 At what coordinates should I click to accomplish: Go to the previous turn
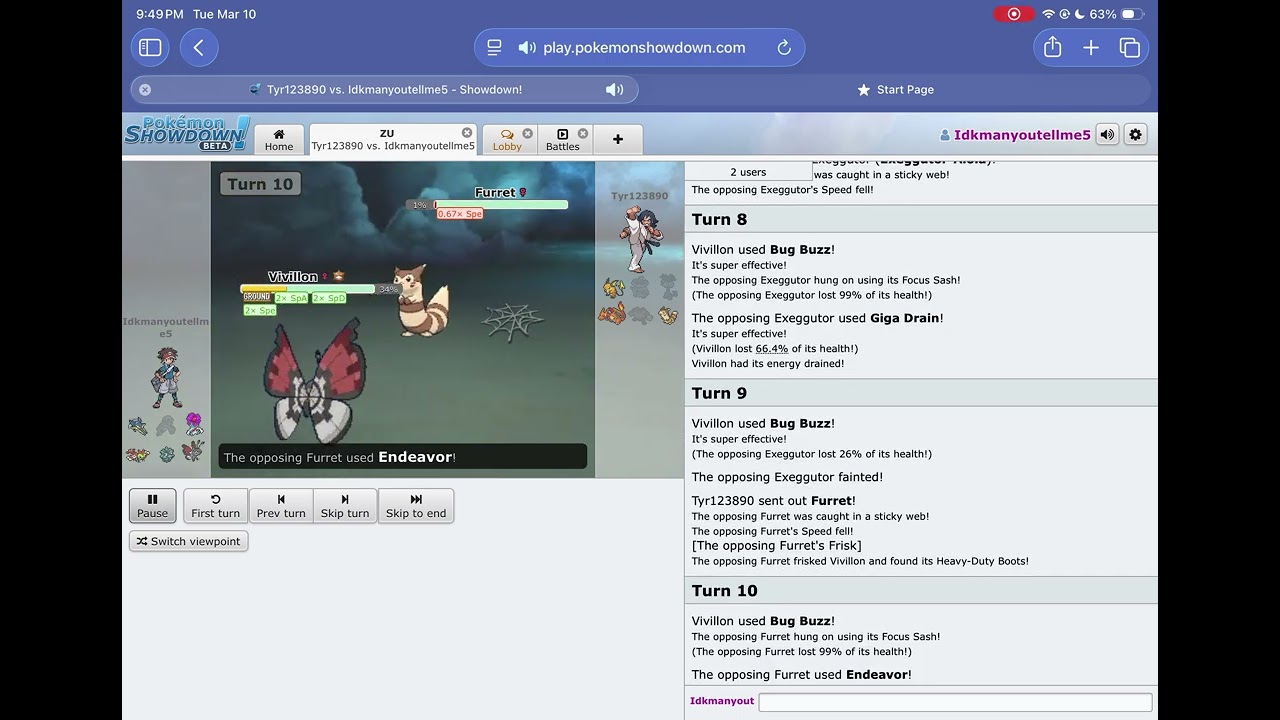(x=281, y=505)
